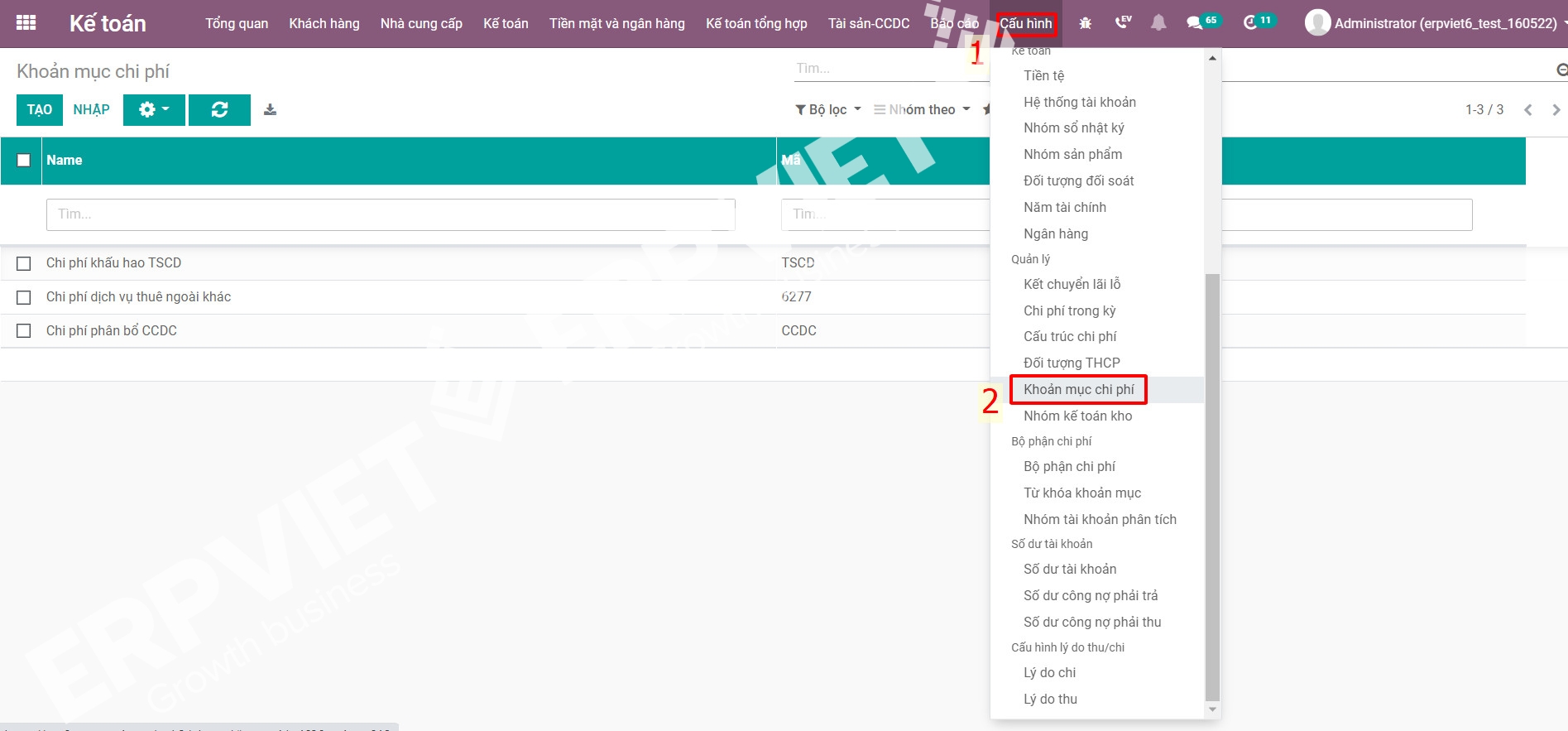Open the chat messages icon with 65 badge

[1195, 23]
